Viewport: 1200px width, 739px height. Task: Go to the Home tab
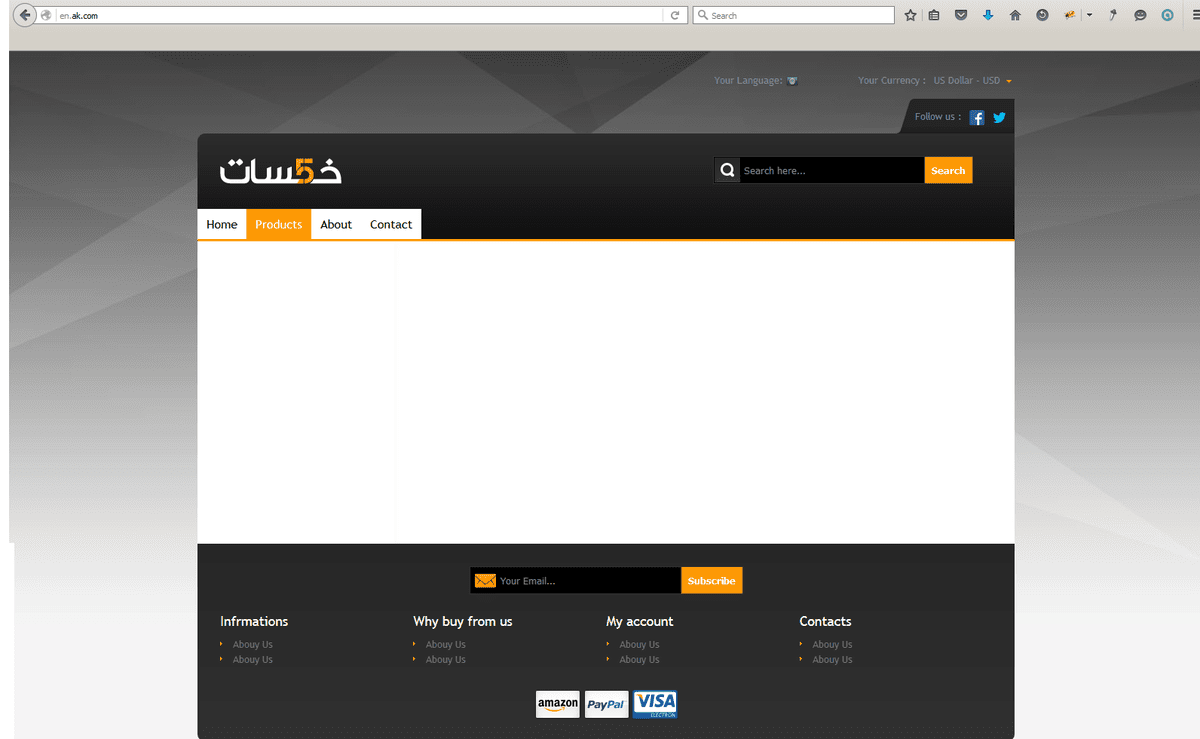[x=222, y=224]
